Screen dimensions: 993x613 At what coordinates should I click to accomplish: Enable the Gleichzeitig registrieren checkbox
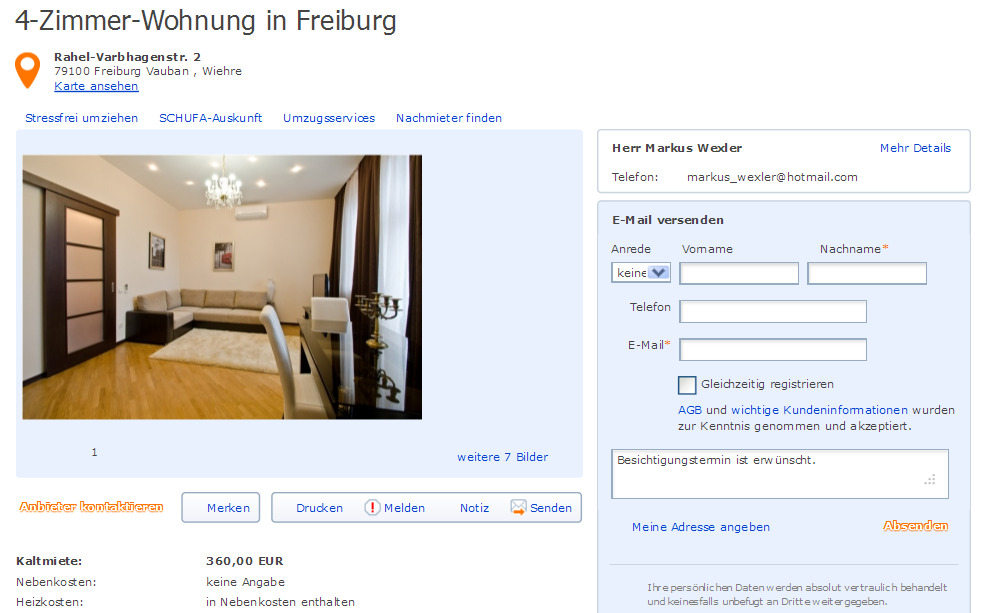[686, 384]
